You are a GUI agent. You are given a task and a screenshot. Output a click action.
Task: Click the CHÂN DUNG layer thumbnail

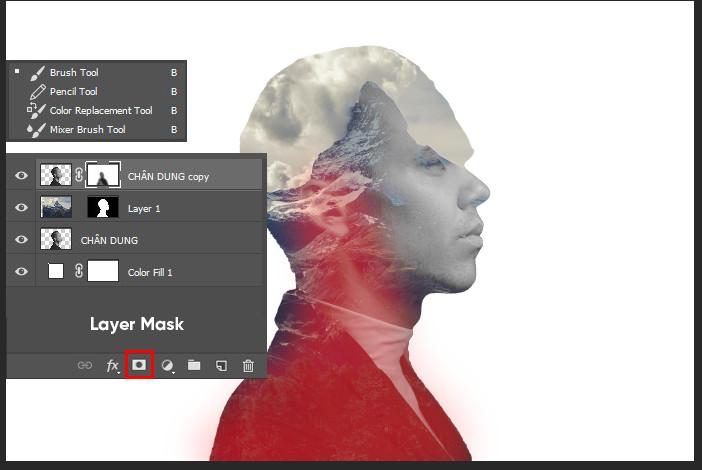pyautogui.click(x=56, y=239)
